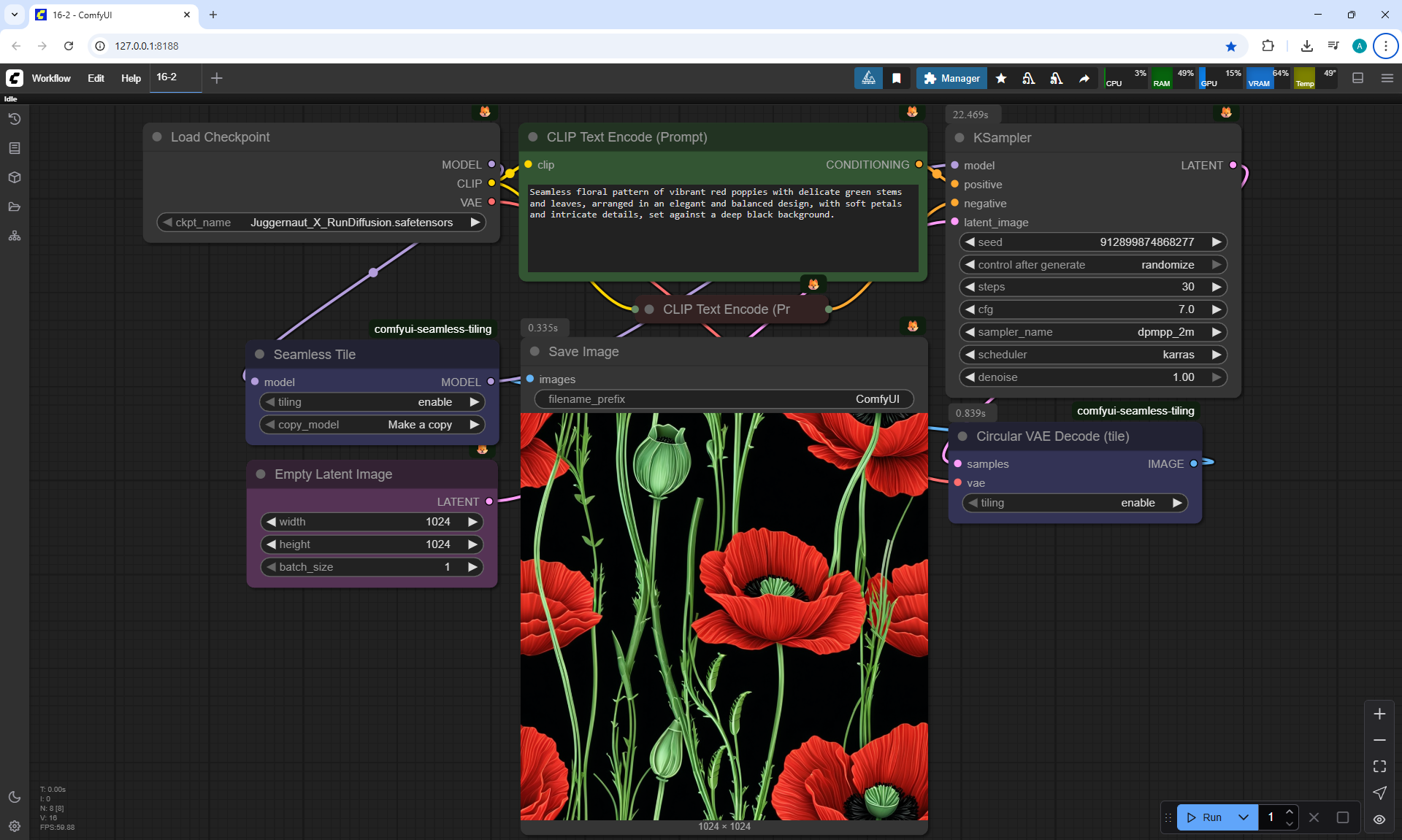Viewport: 1402px width, 840px height.
Task: Click the denoise 1.00 slider field
Action: point(1092,377)
